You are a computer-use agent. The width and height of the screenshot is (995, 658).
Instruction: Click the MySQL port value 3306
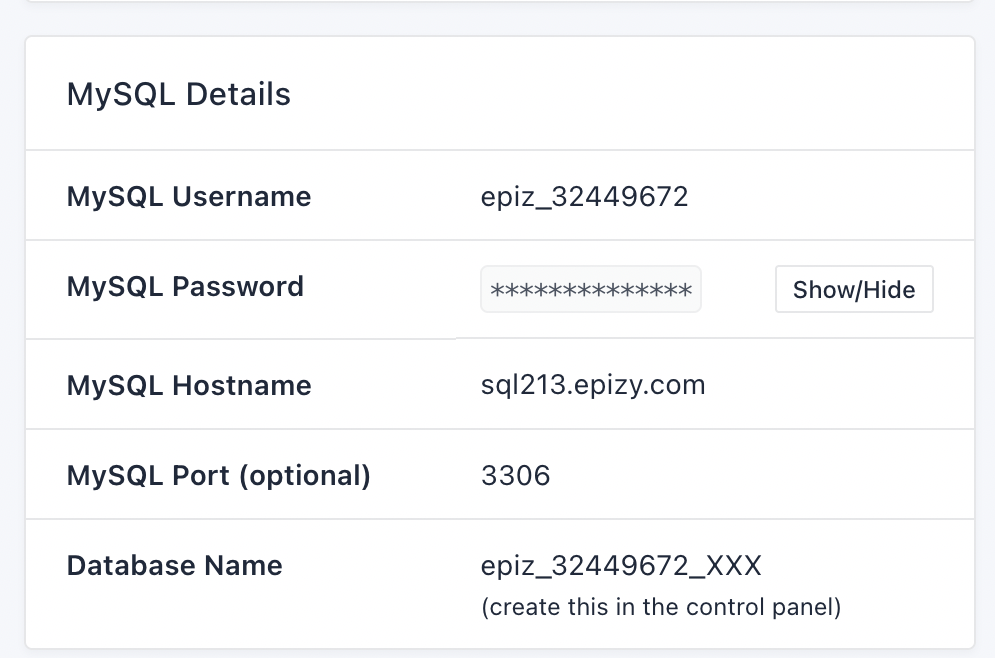click(515, 475)
